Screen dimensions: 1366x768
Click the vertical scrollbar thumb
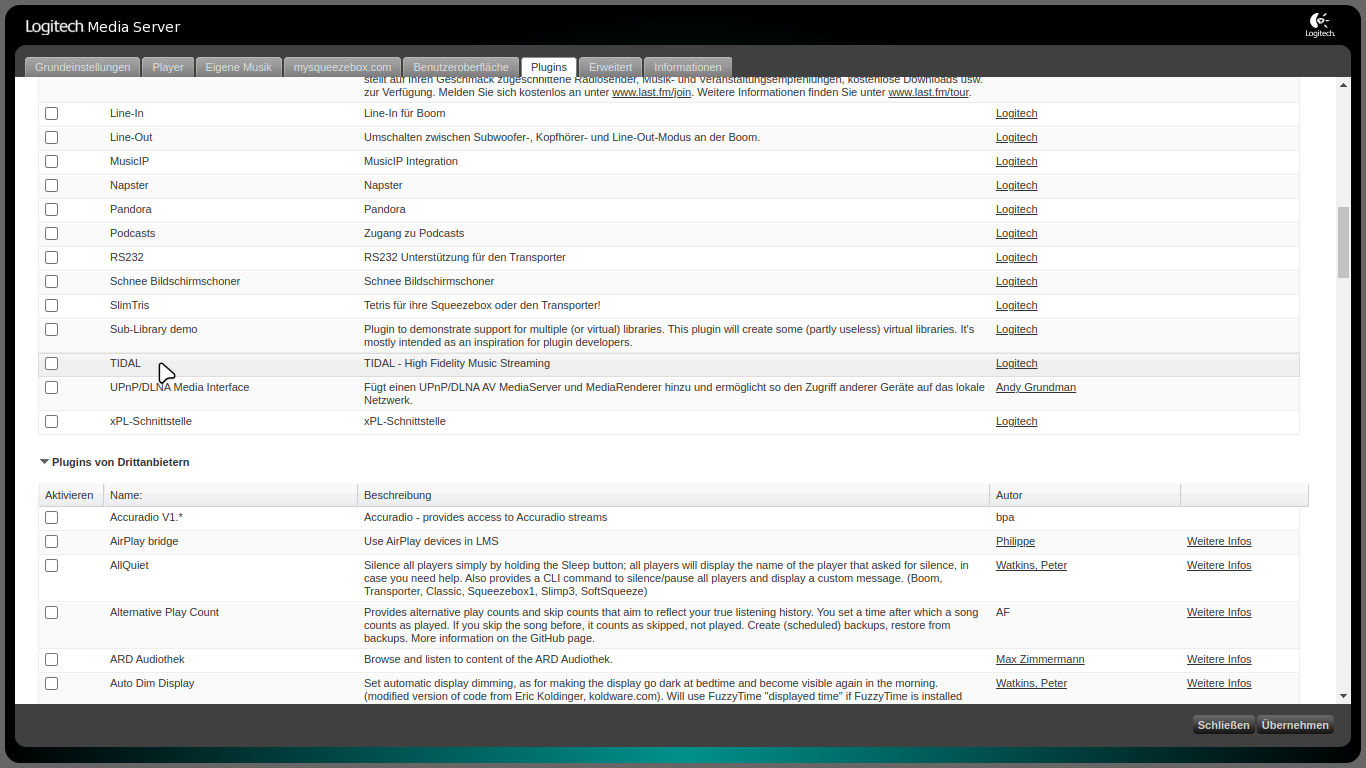pyautogui.click(x=1343, y=242)
